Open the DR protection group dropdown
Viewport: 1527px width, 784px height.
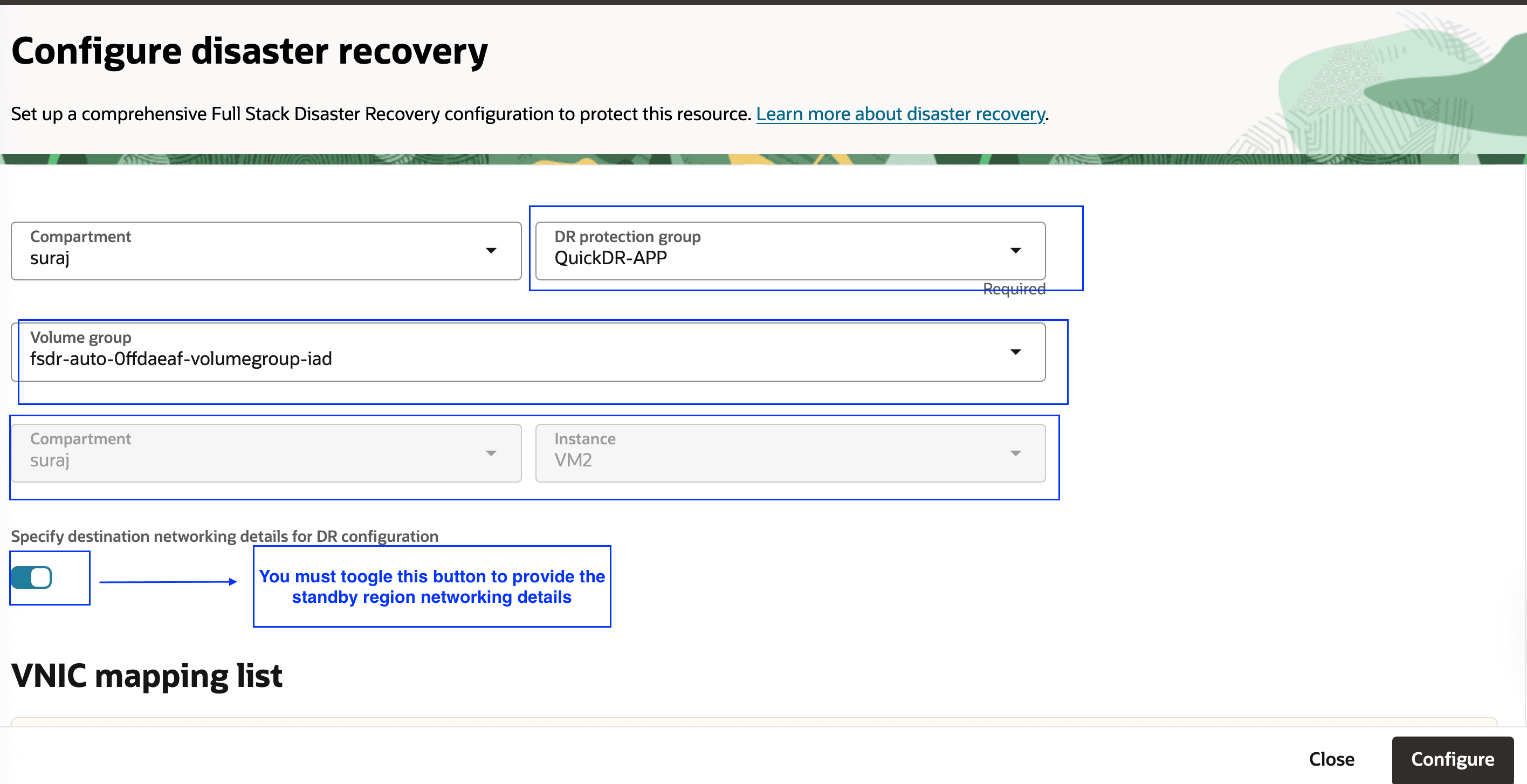(790, 251)
